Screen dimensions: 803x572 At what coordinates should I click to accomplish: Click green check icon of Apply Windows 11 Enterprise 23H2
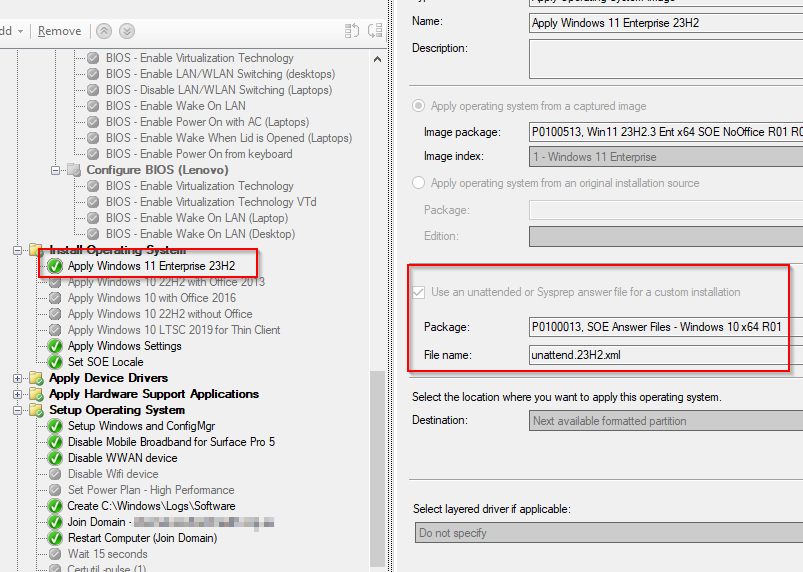[55, 266]
